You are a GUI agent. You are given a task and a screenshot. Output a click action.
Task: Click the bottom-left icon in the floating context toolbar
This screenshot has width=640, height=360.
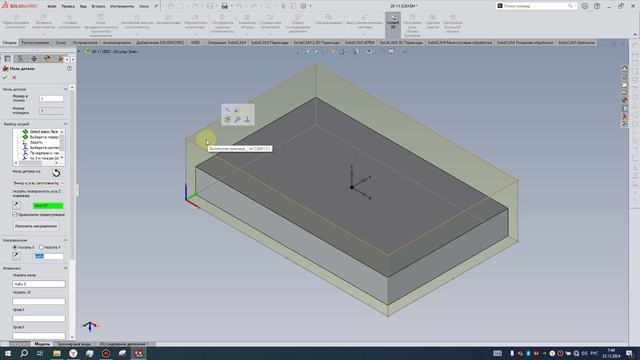(227, 120)
